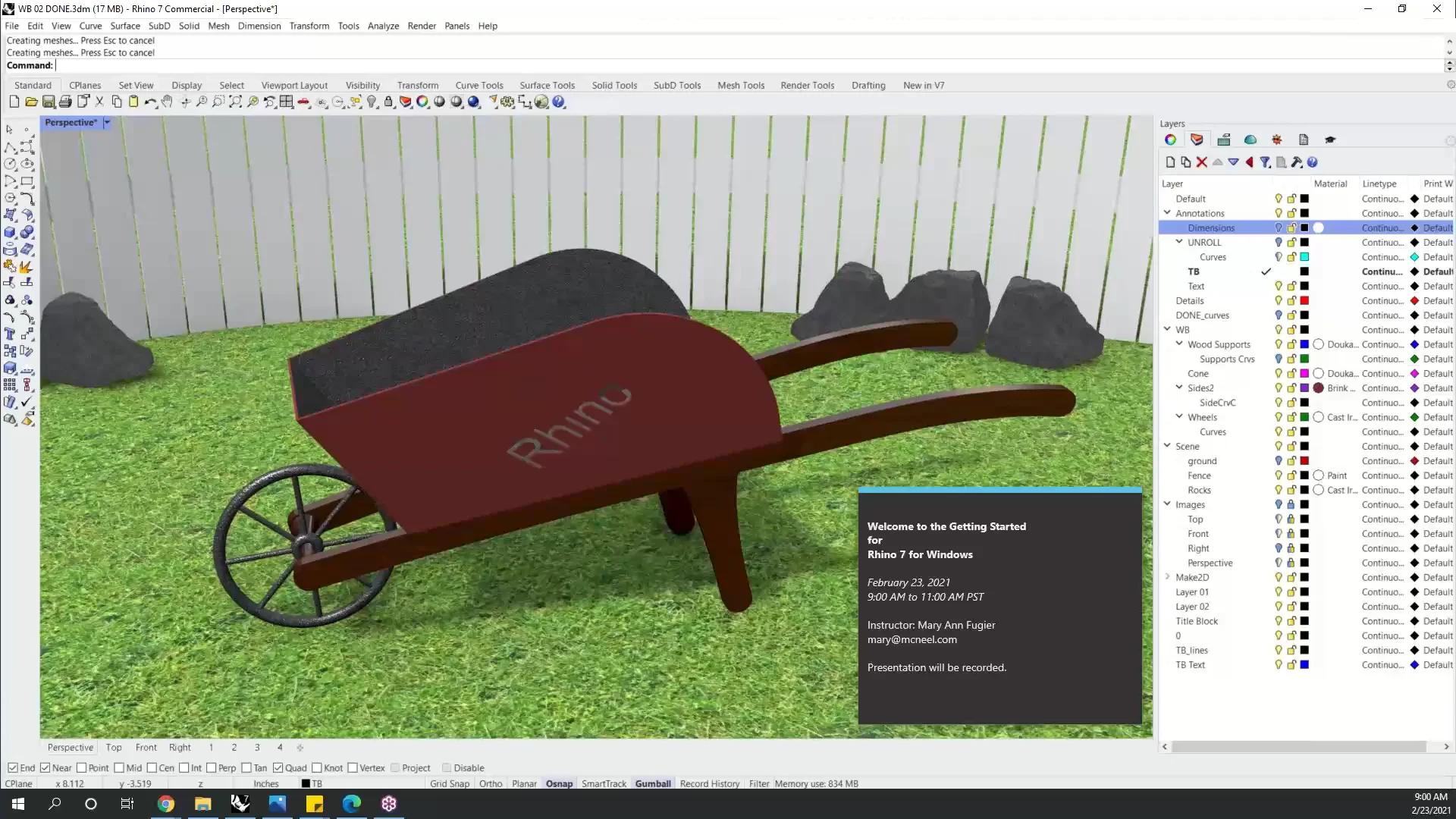Click the Record History status bar icon
This screenshot has height=819, width=1456.
(711, 783)
